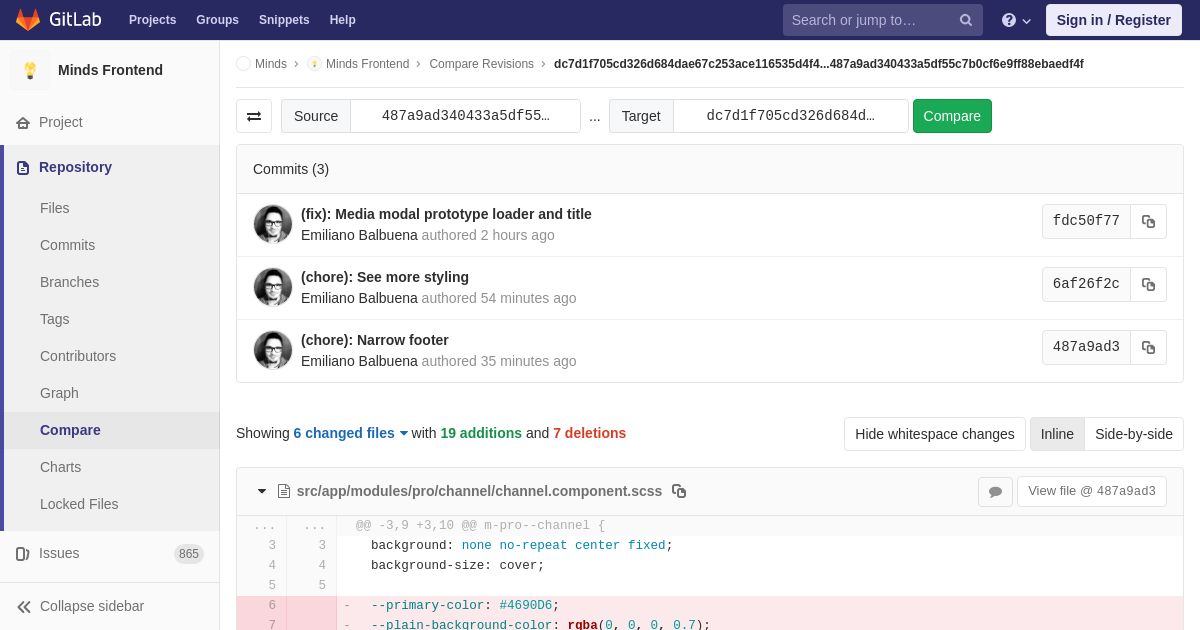Expand the 6 changed files dropdown
Viewport: 1200px width, 630px height.
[351, 433]
